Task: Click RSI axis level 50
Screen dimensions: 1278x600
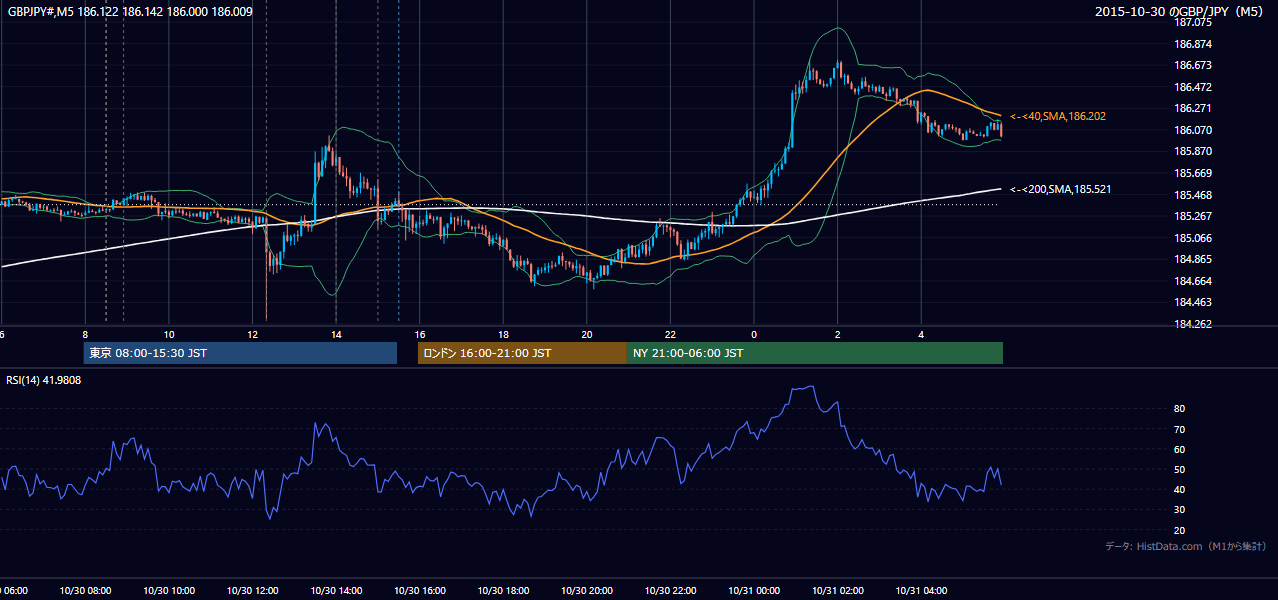Action: click(x=1180, y=470)
